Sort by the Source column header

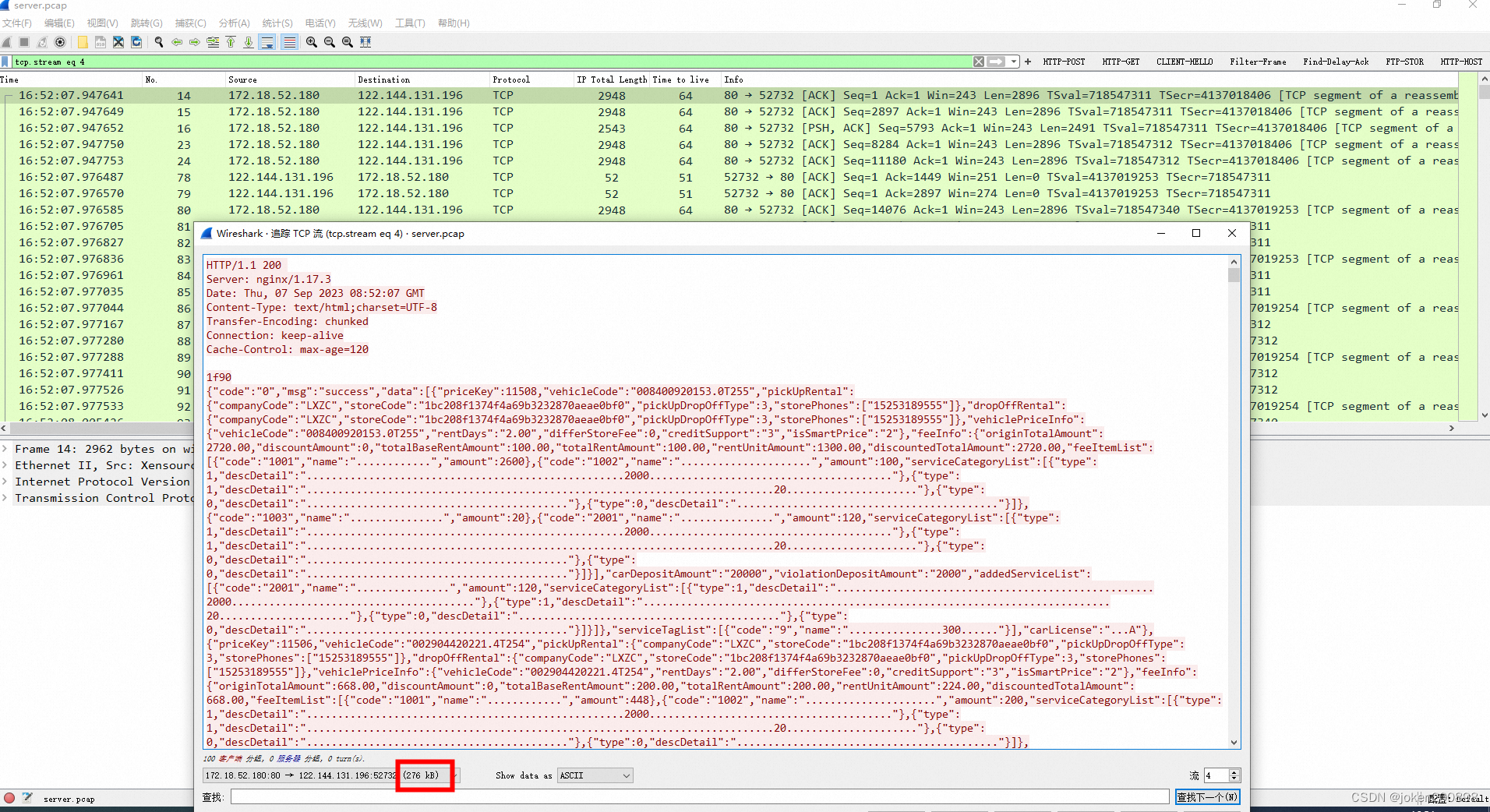pos(290,79)
